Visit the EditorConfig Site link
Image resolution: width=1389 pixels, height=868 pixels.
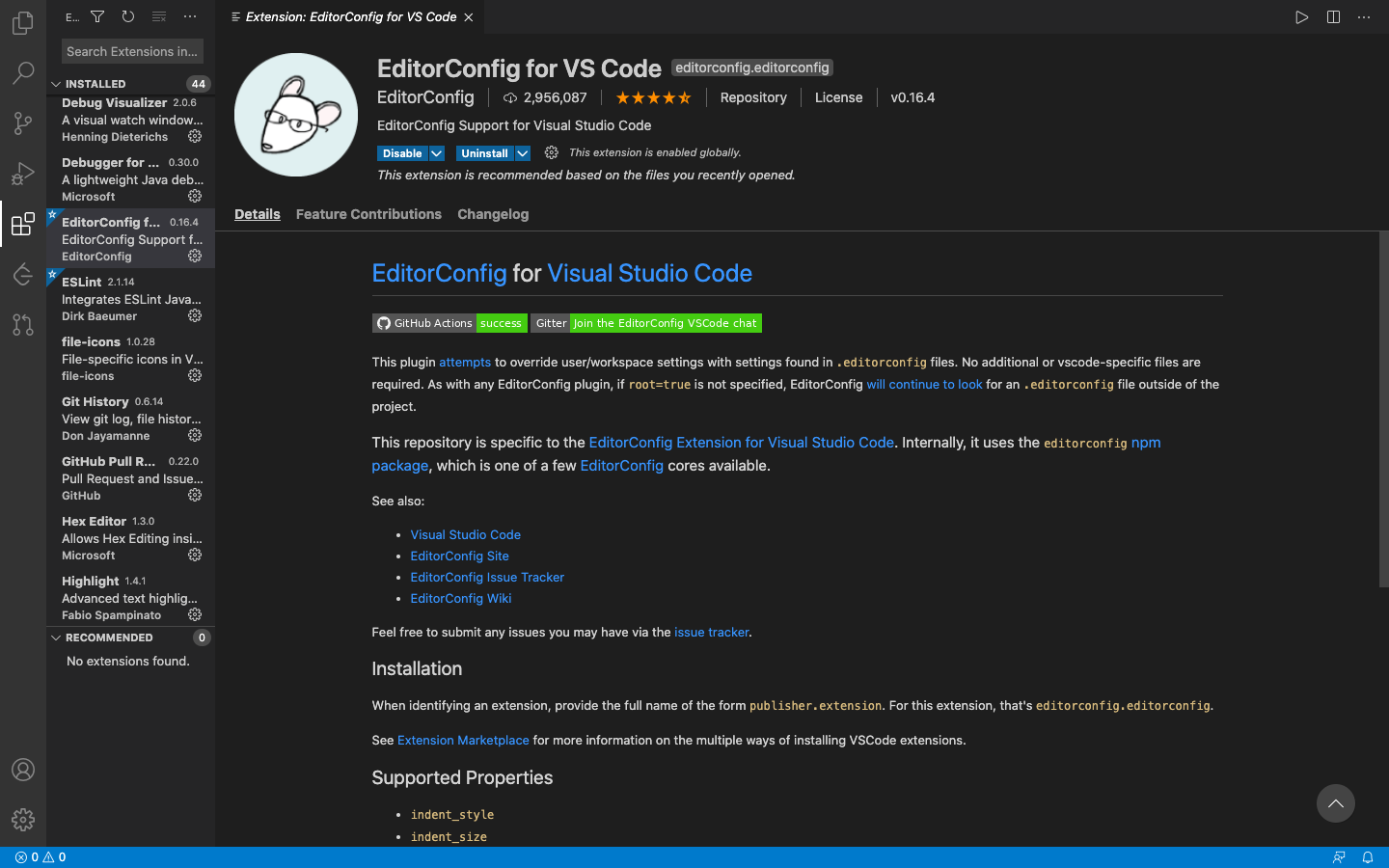[x=459, y=556]
